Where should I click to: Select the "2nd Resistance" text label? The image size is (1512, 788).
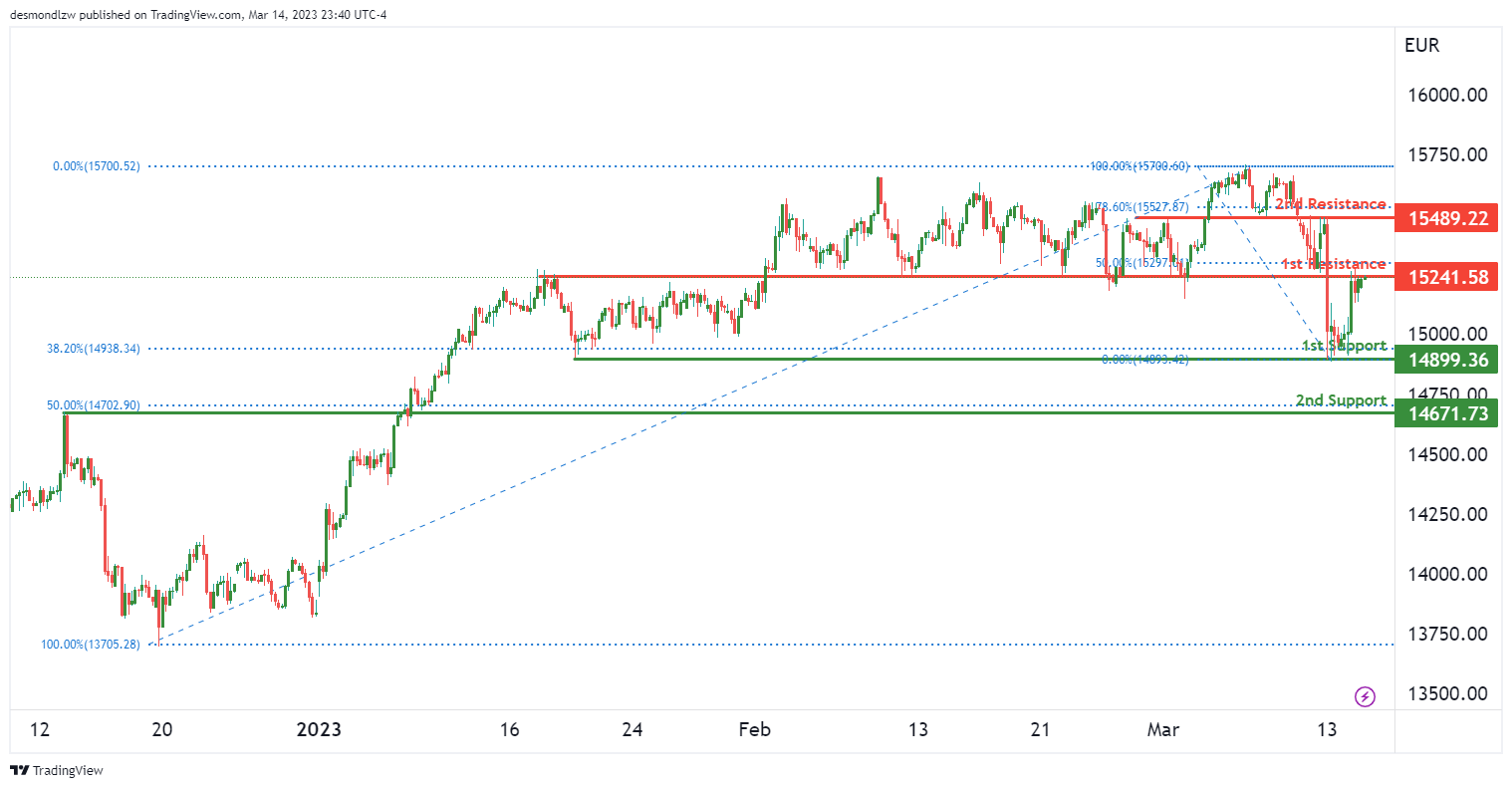[1331, 204]
